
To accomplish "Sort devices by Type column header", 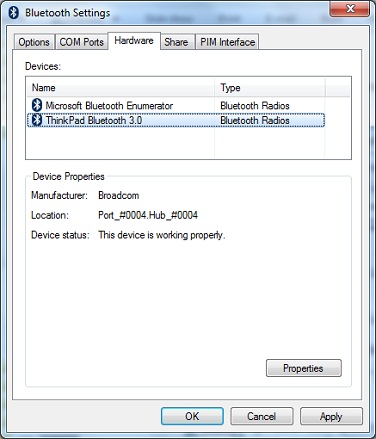I will [x=270, y=88].
